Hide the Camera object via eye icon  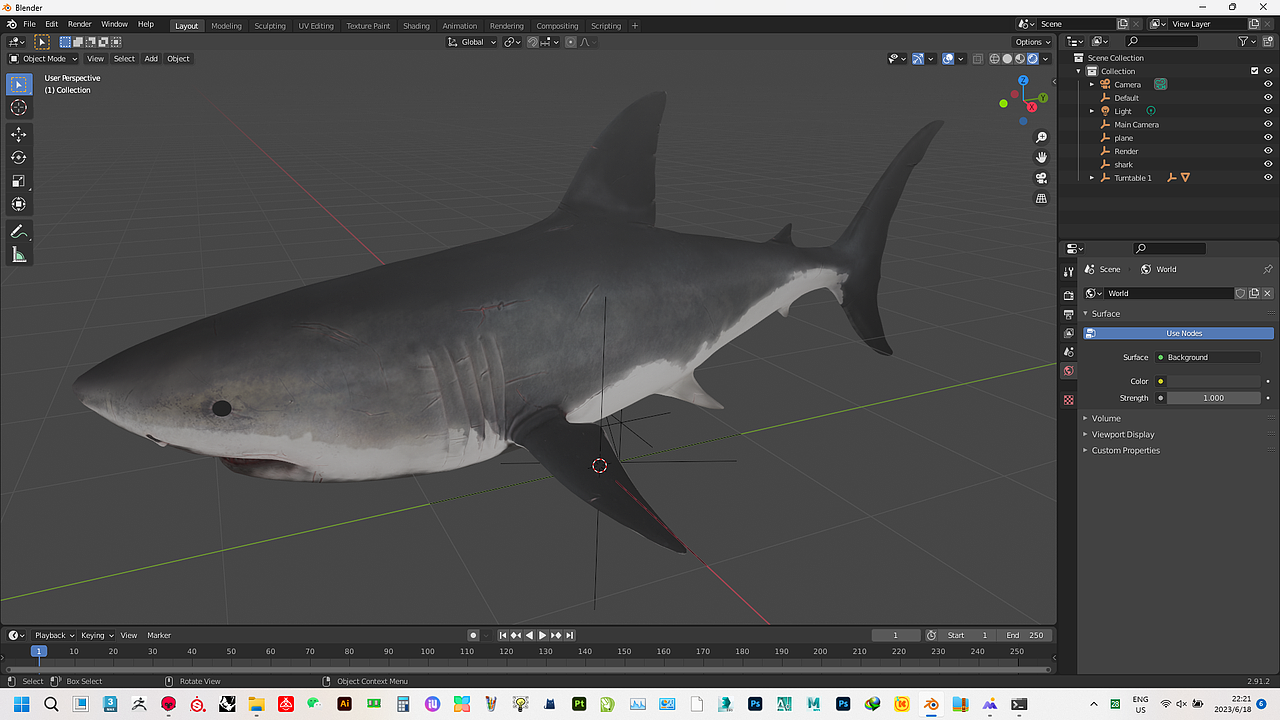[1268, 84]
